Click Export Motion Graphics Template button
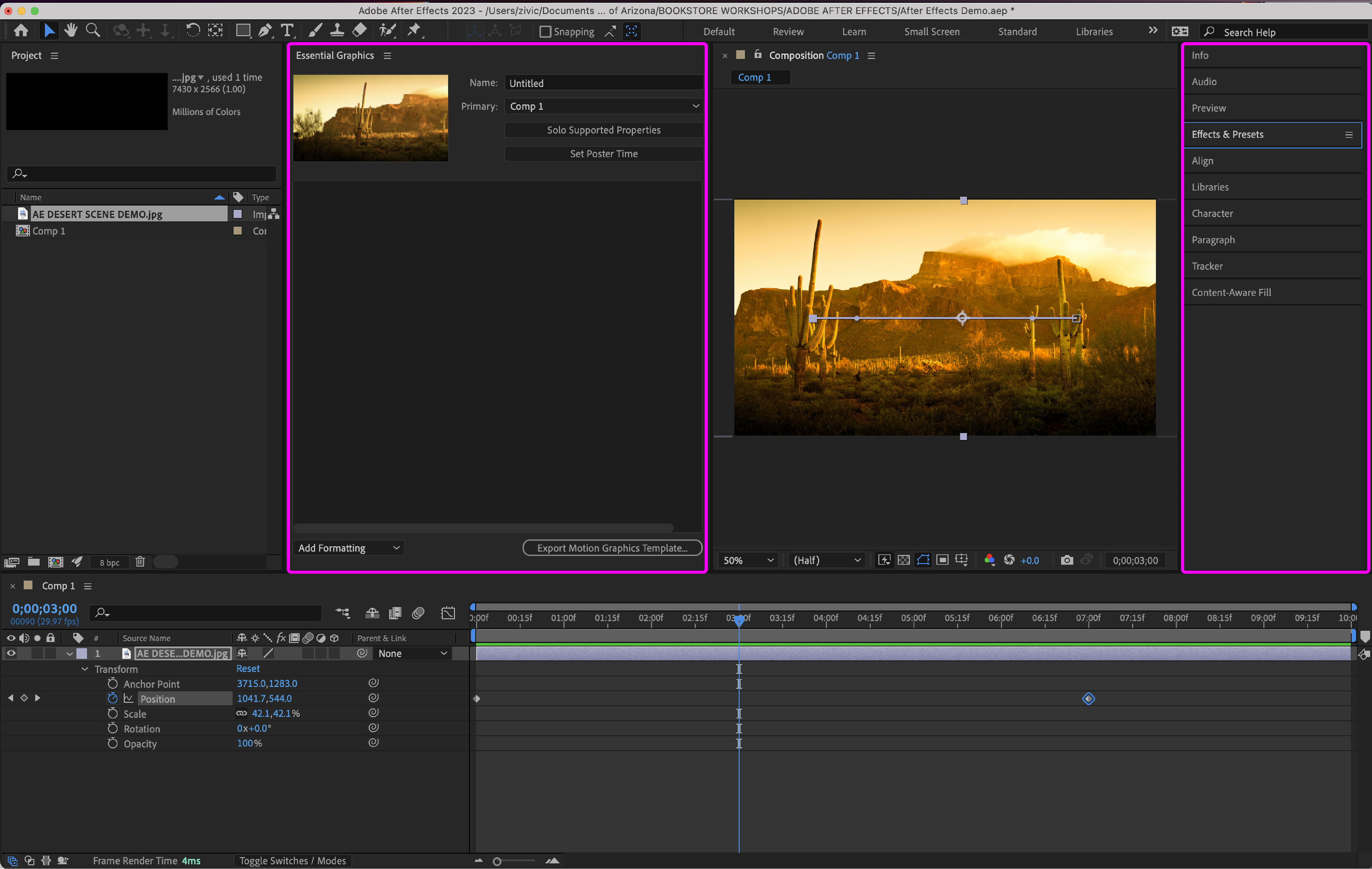 pyautogui.click(x=612, y=548)
